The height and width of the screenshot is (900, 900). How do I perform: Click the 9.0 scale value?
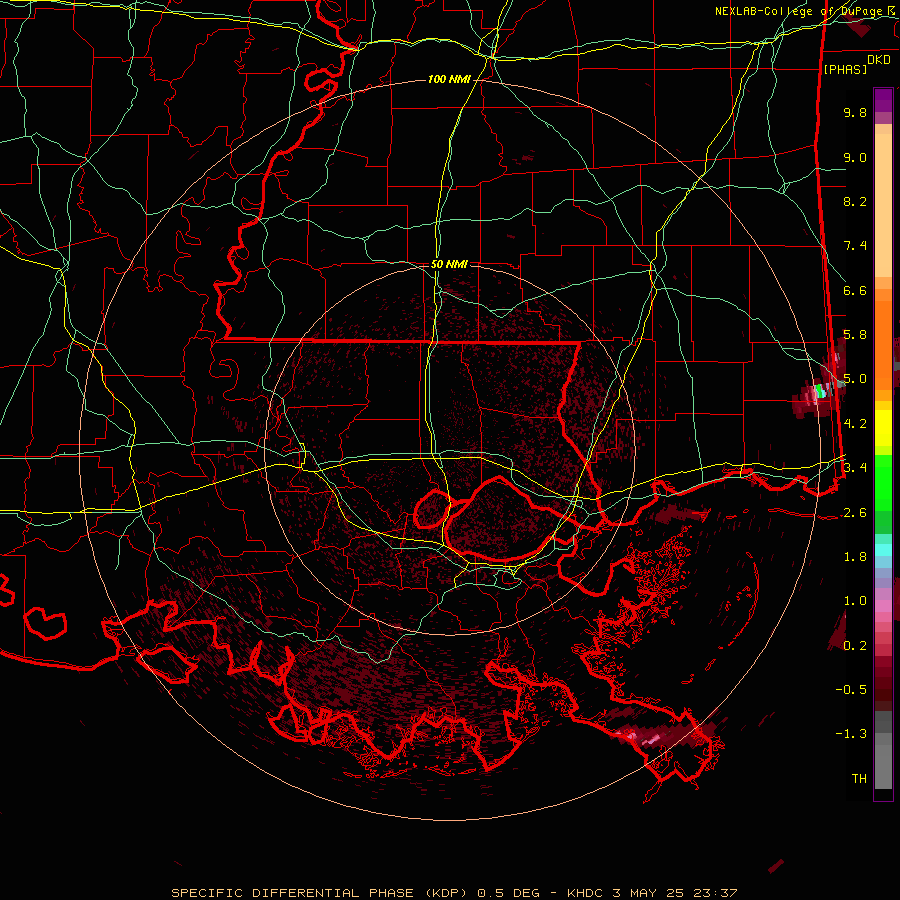(x=855, y=157)
